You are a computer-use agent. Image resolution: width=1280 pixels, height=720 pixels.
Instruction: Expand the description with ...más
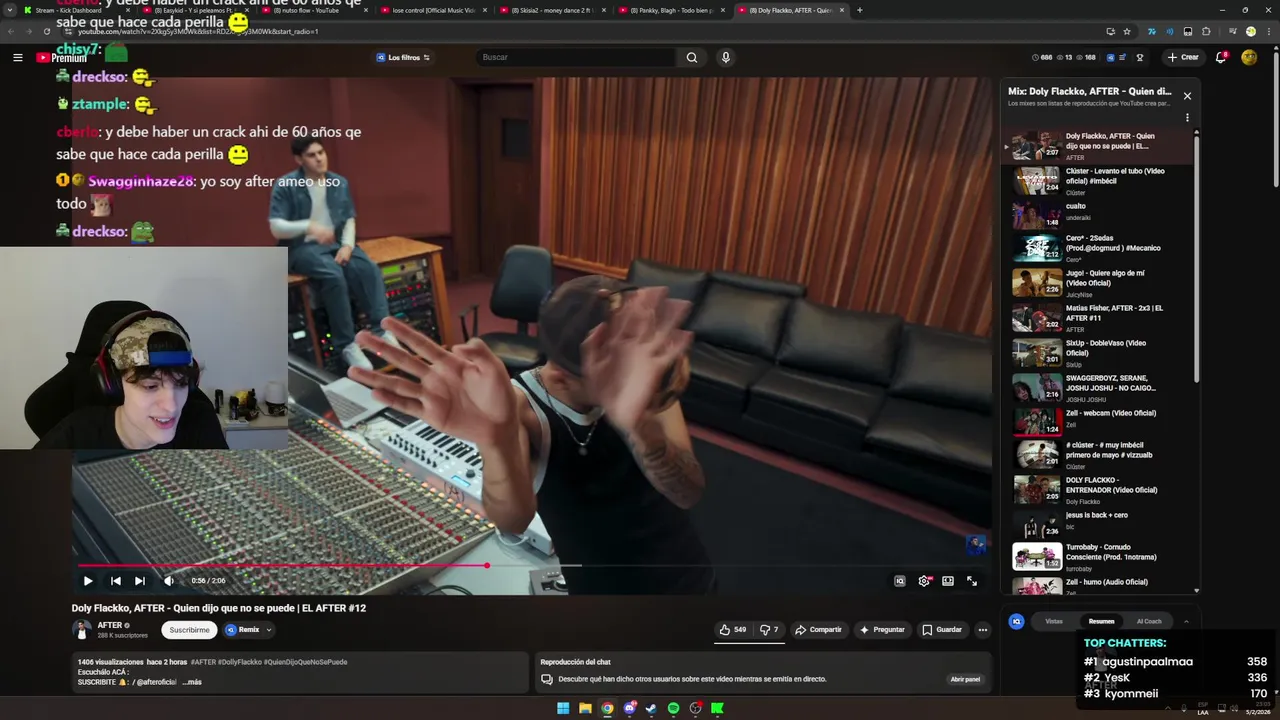[x=192, y=682]
